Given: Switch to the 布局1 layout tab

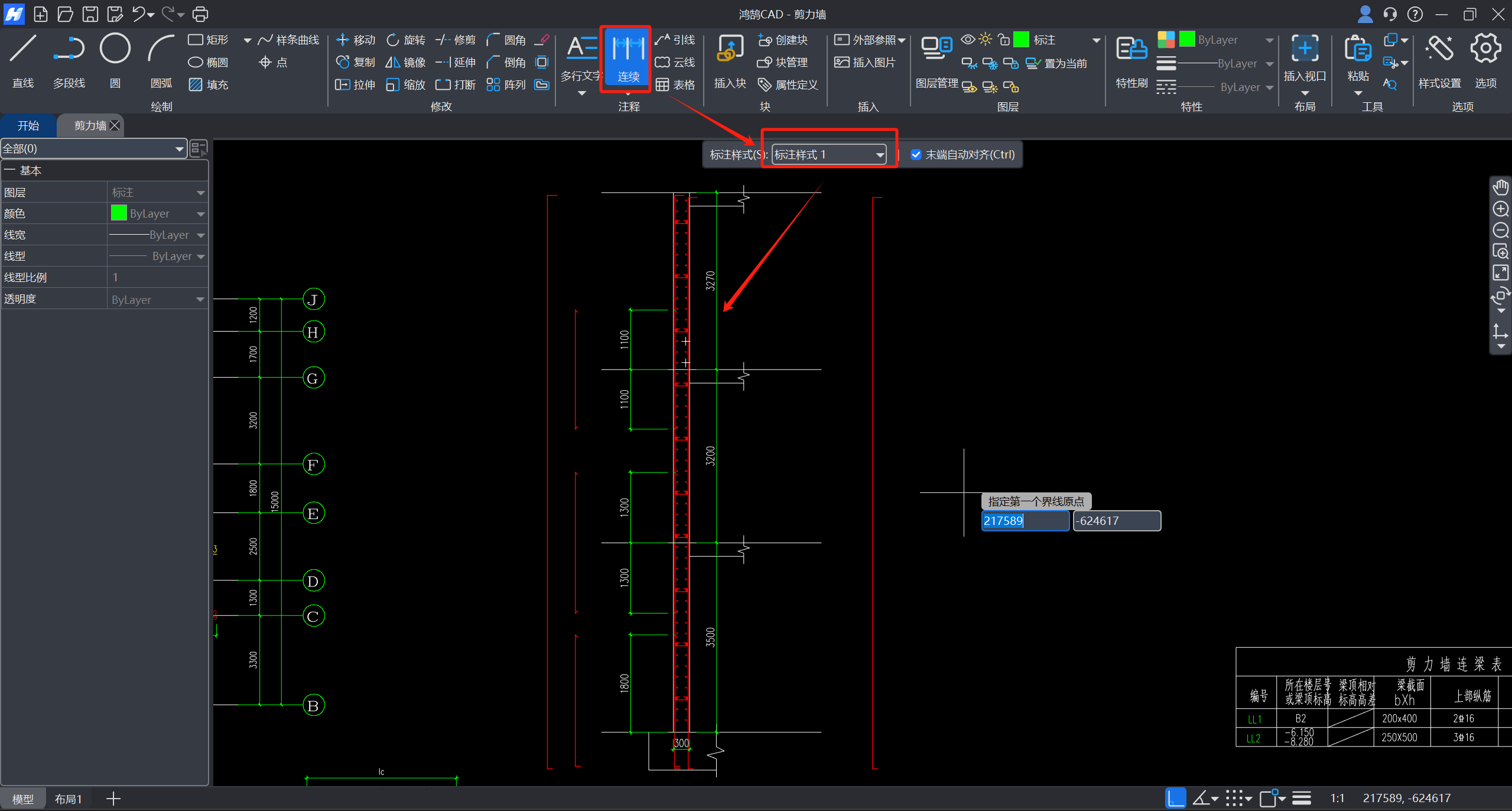Looking at the screenshot, I should (68, 799).
